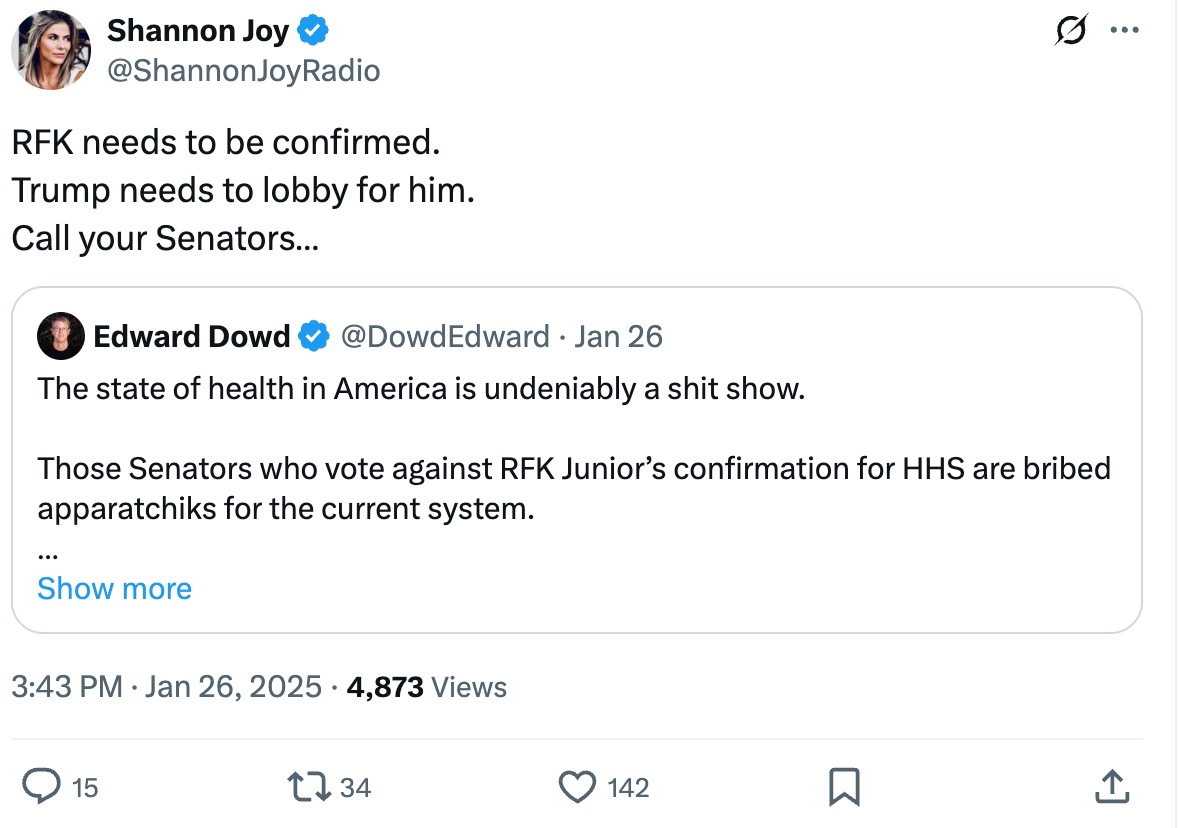Open the @DowdEdward handle
This screenshot has height=828, width=1178.
coord(445,337)
